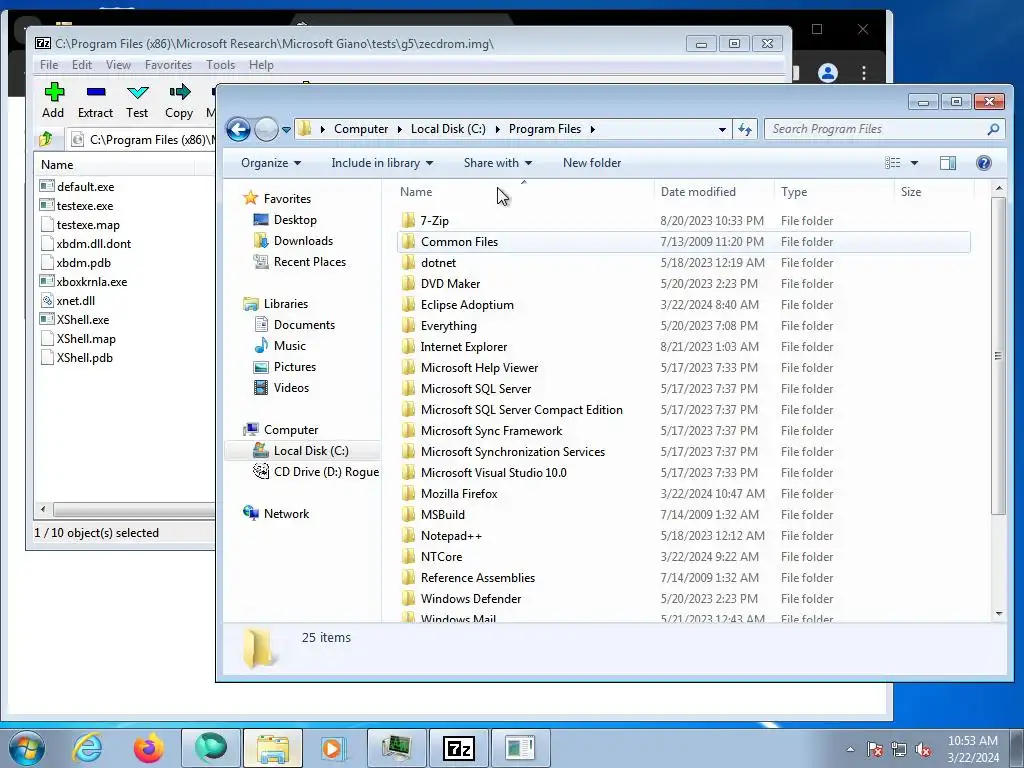Click the muted volume tray icon
Image resolution: width=1024 pixels, height=768 pixels.
(923, 750)
